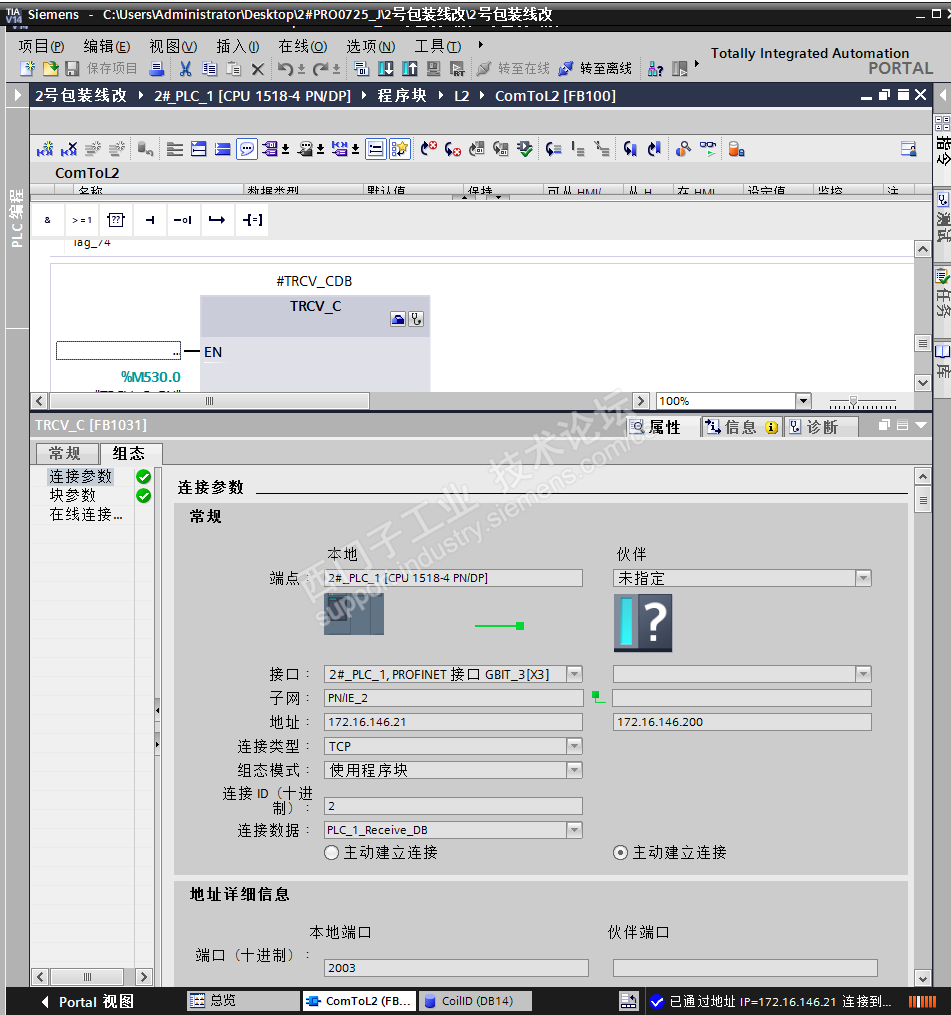Insert an OR box with >=1 icon
Screen dimensions: 951x1015
pyautogui.click(x=82, y=220)
